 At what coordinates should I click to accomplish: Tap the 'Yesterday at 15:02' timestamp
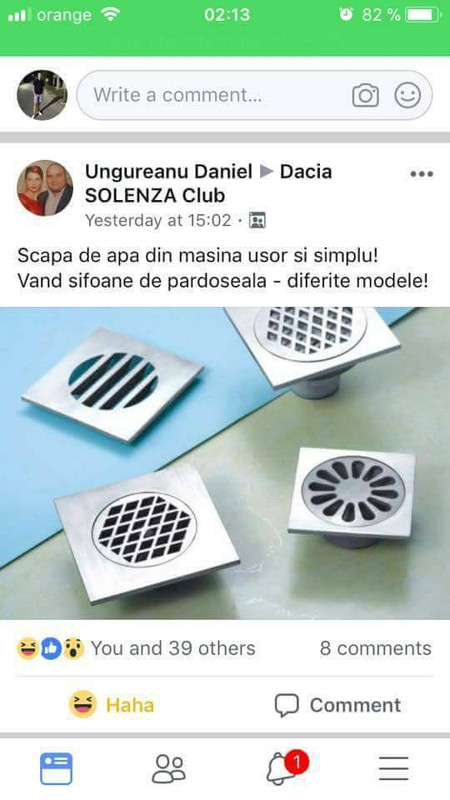coord(158,220)
